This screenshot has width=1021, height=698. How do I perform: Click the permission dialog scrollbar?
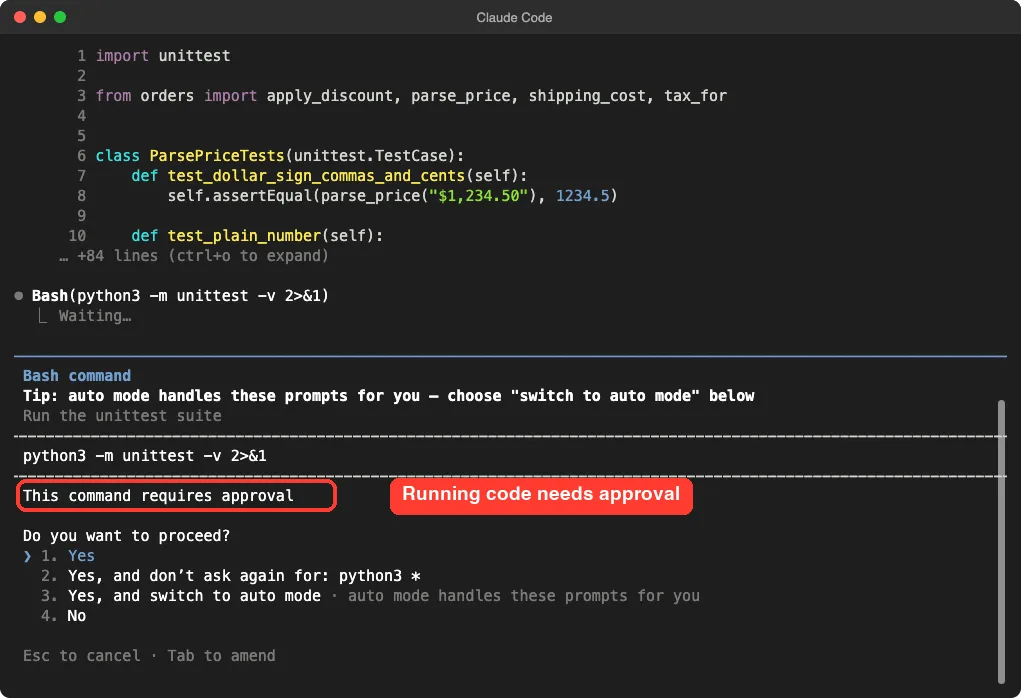click(1001, 542)
